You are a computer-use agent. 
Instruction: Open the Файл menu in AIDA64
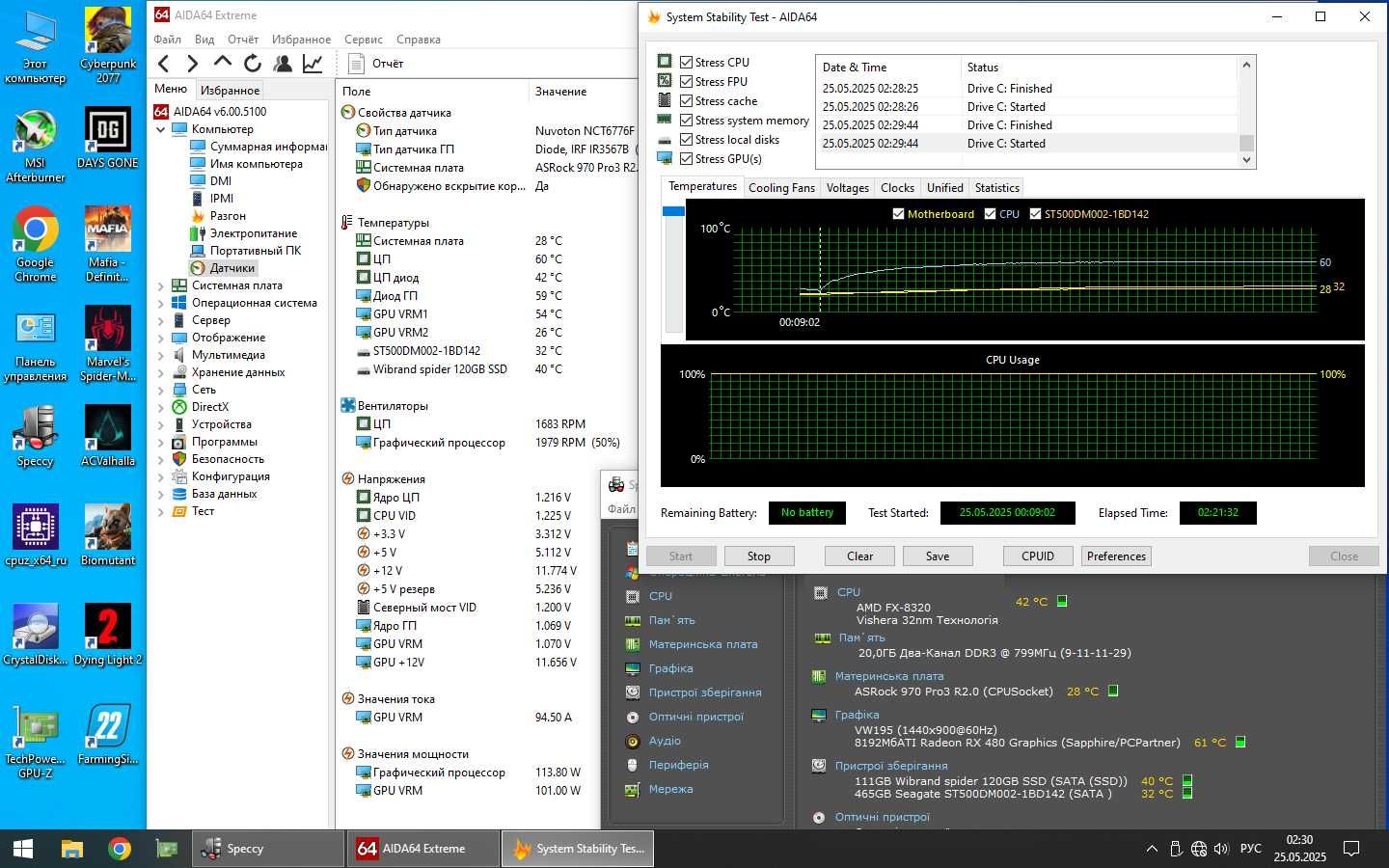168,40
